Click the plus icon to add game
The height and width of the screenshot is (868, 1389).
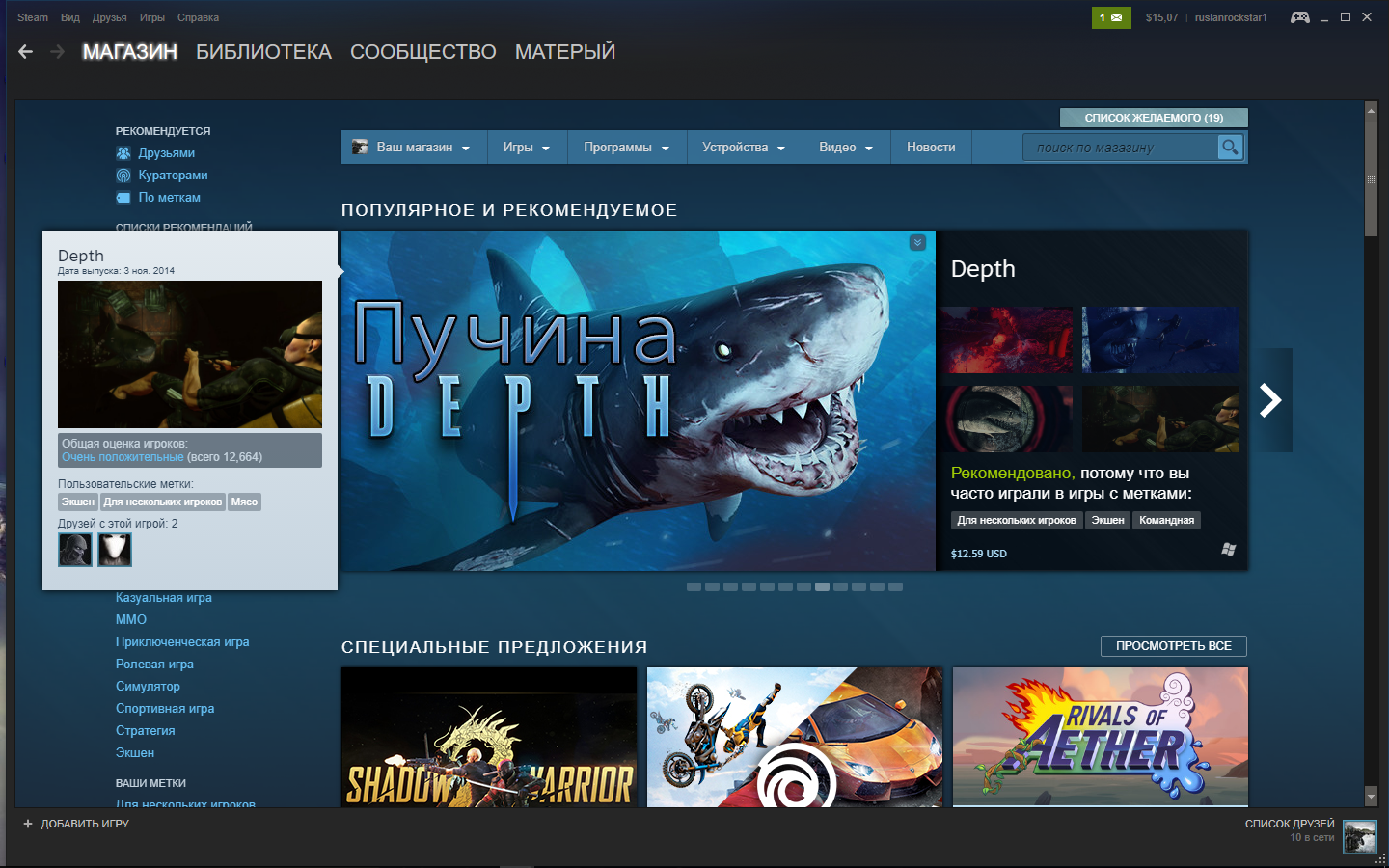(28, 824)
